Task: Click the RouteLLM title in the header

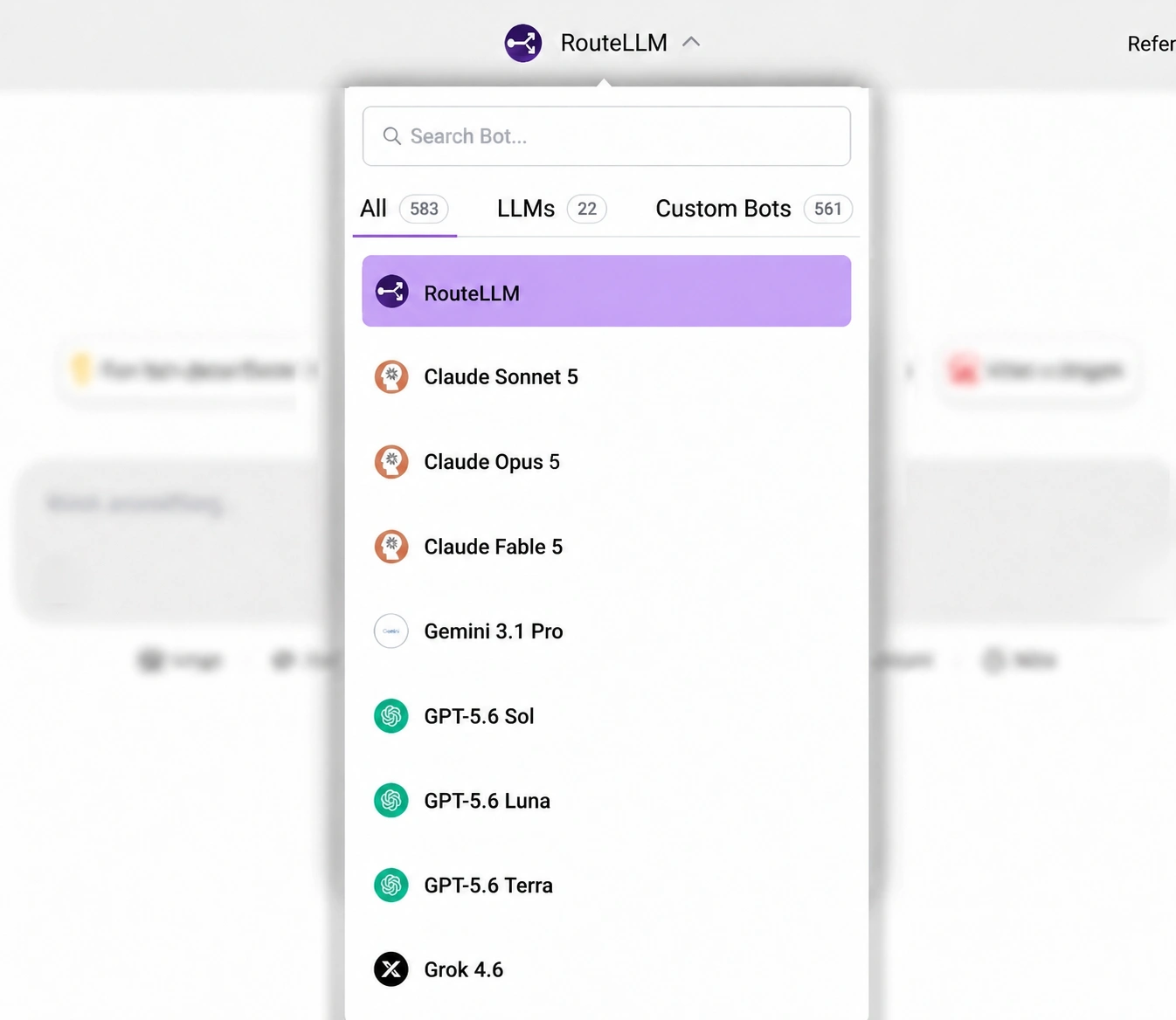Action: pos(614,43)
